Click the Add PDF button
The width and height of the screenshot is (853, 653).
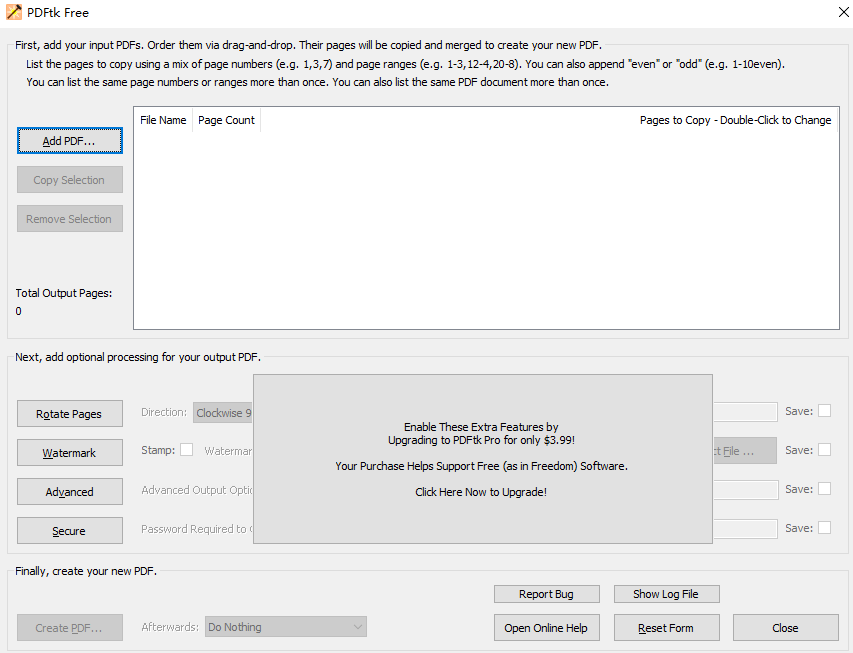(69, 141)
